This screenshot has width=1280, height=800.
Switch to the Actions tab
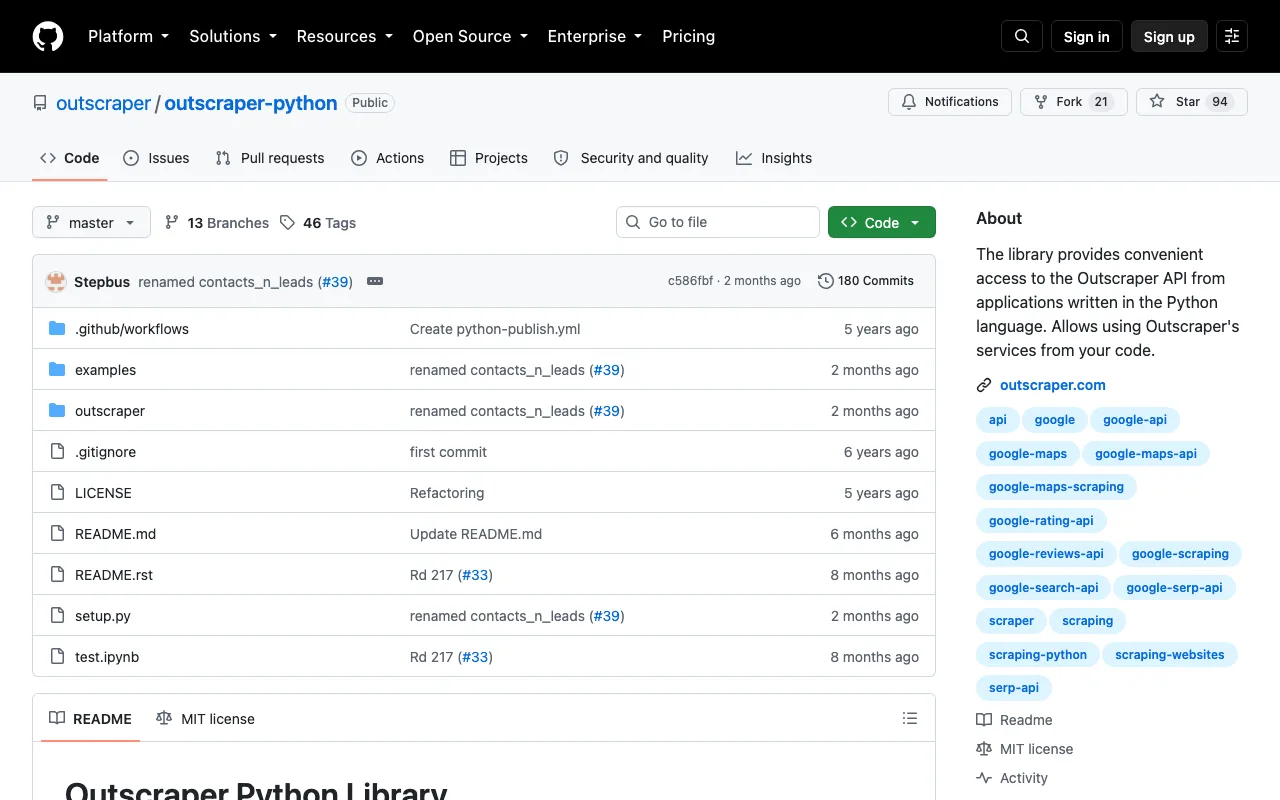pos(388,158)
